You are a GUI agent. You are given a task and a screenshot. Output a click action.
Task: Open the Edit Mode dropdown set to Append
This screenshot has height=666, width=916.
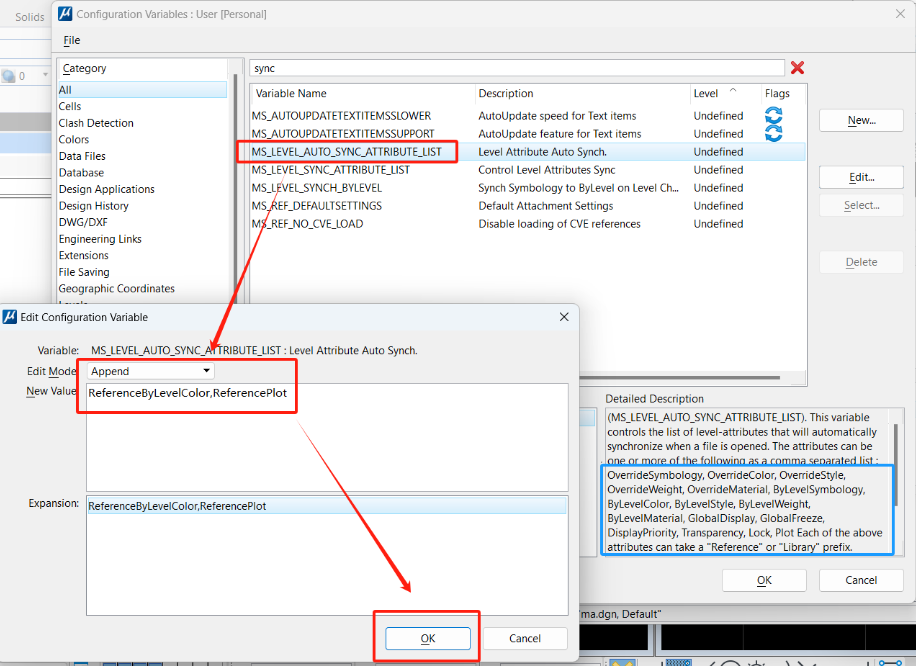(x=150, y=371)
